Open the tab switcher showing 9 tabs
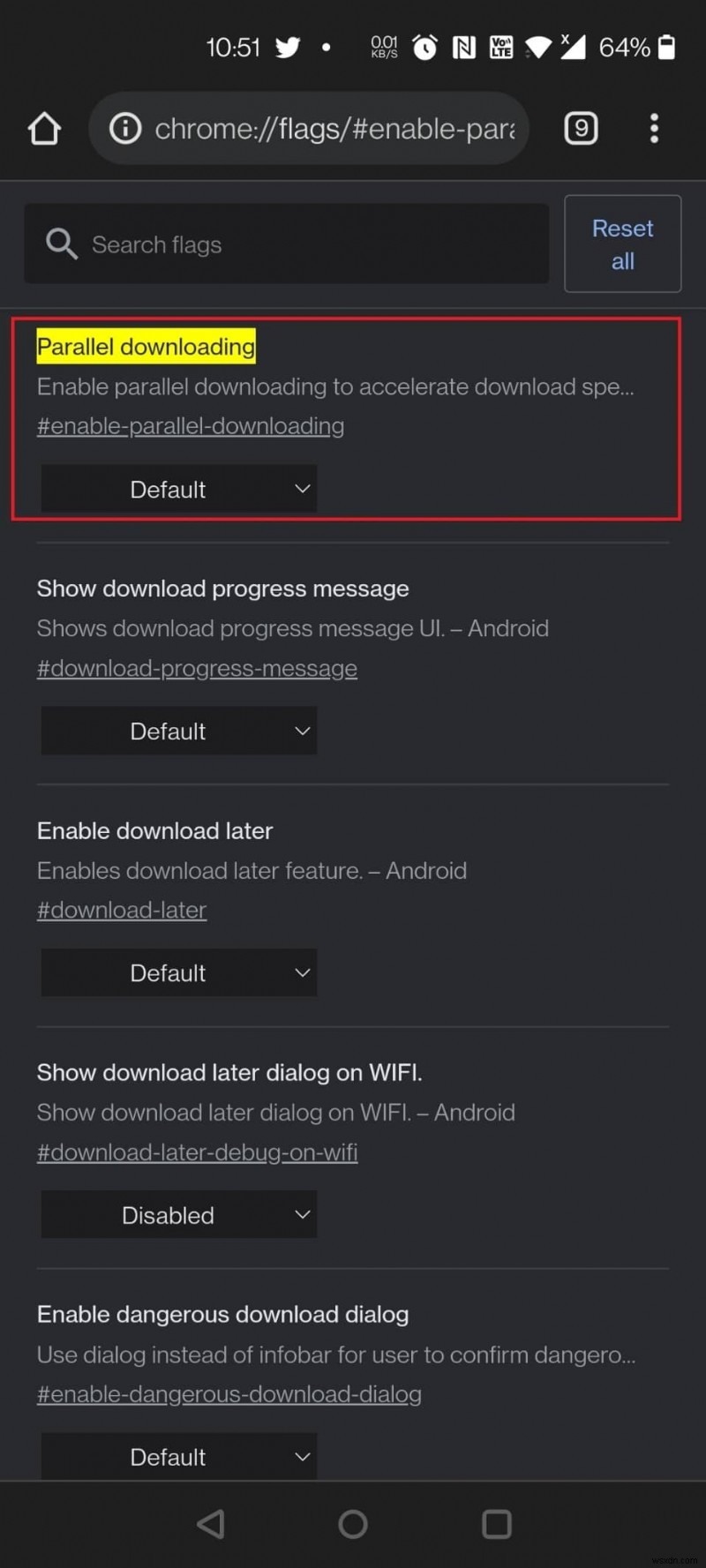 [581, 128]
